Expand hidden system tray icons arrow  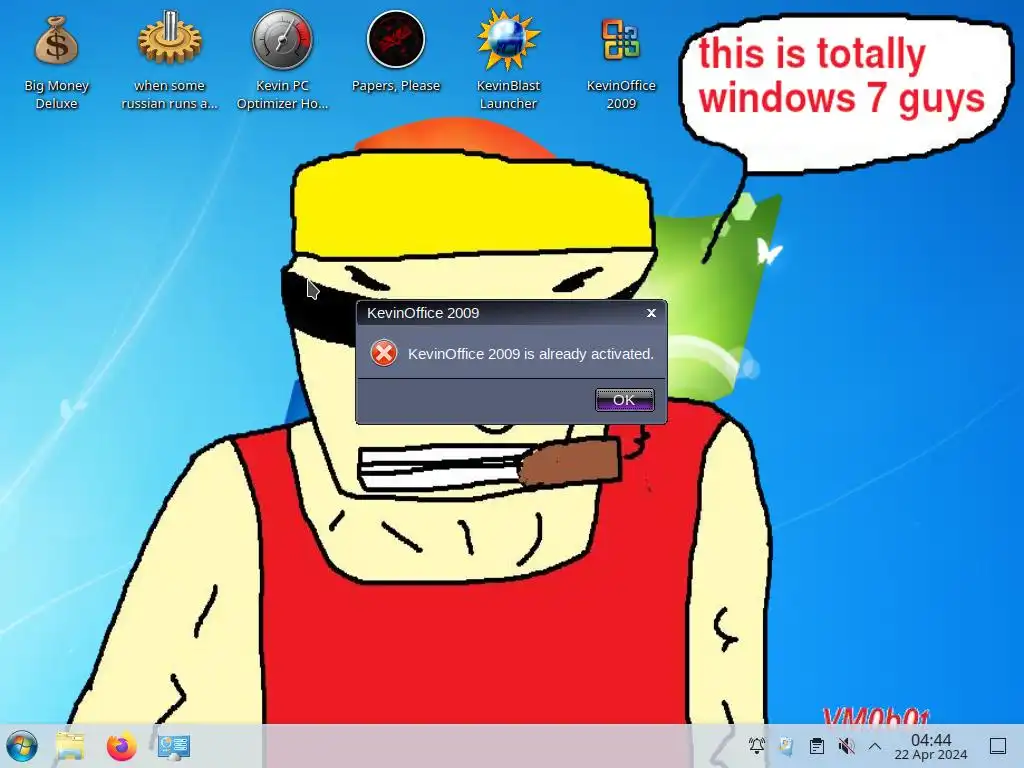tap(875, 746)
